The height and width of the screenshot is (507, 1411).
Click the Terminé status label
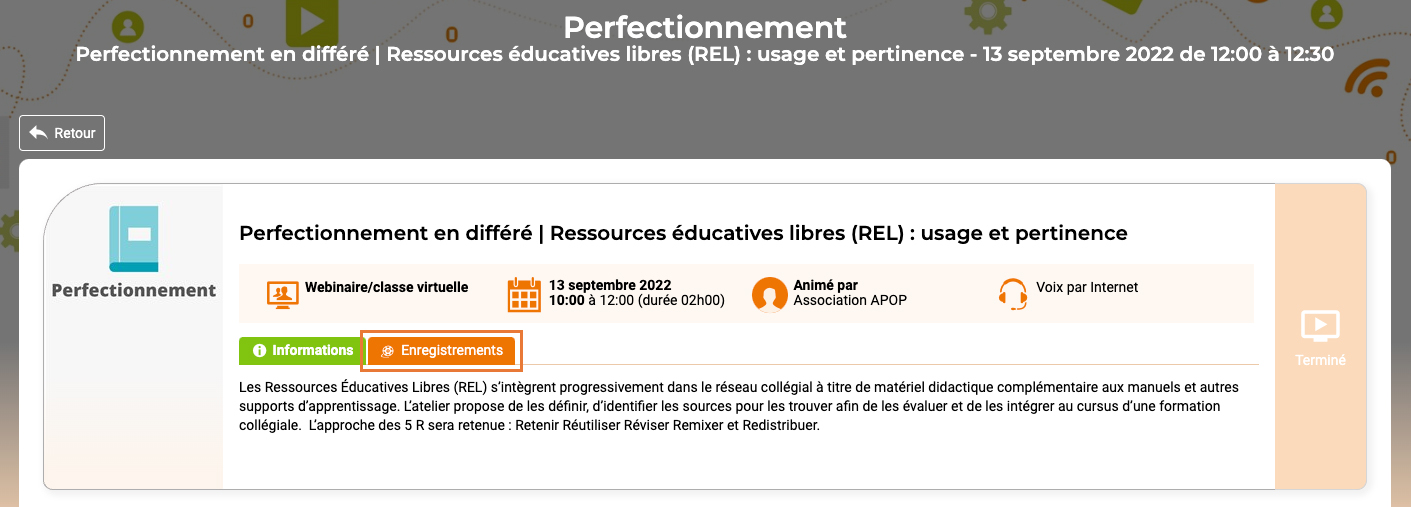tap(1320, 360)
